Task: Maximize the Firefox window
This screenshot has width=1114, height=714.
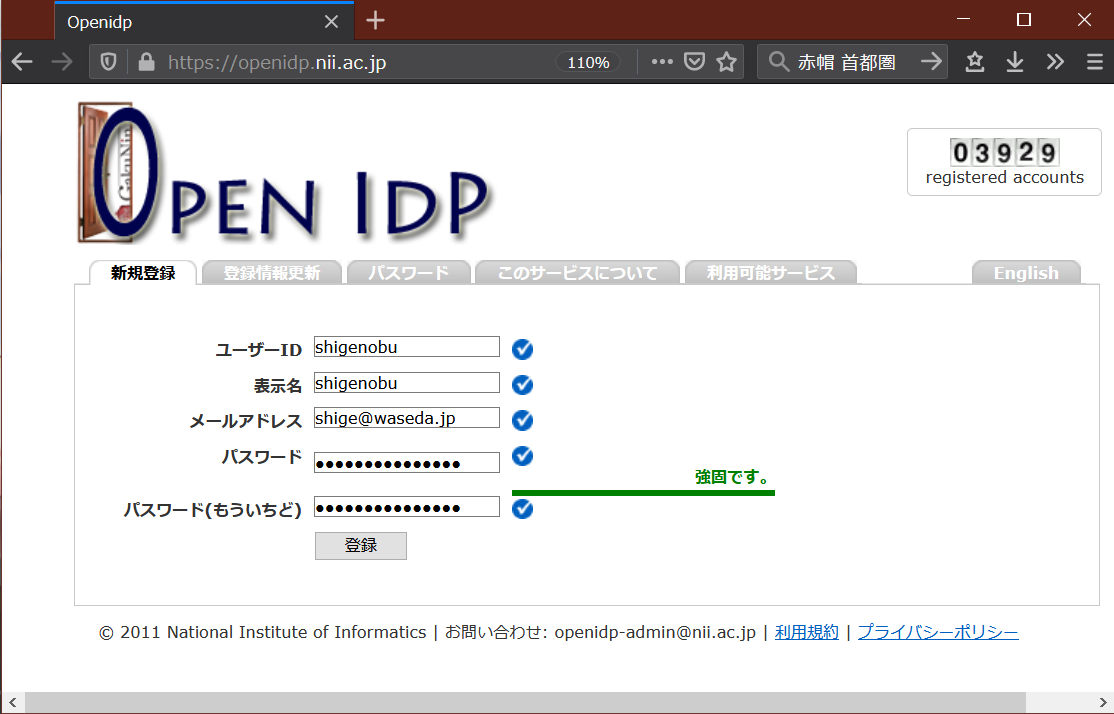Action: [1024, 19]
